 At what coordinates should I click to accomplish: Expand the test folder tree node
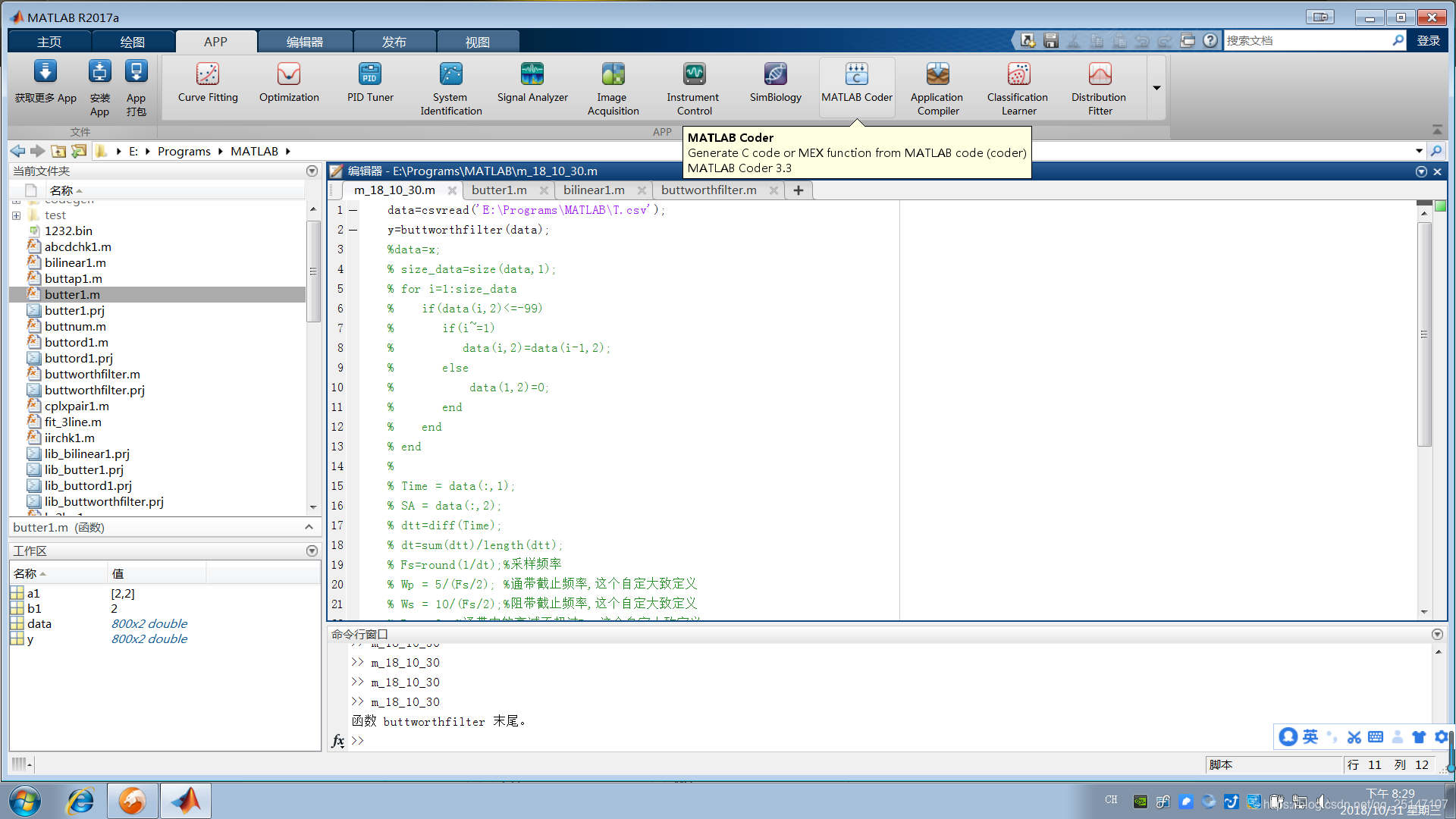16,215
